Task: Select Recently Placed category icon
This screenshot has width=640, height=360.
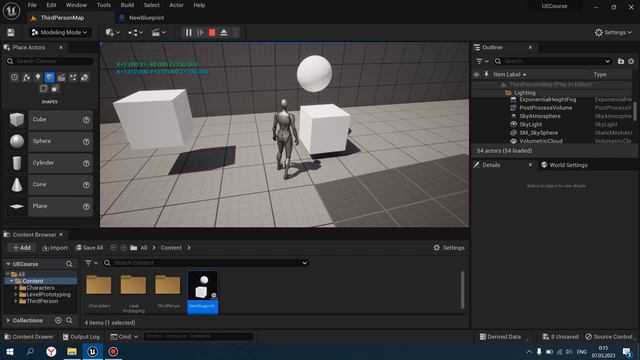Action: point(14,77)
